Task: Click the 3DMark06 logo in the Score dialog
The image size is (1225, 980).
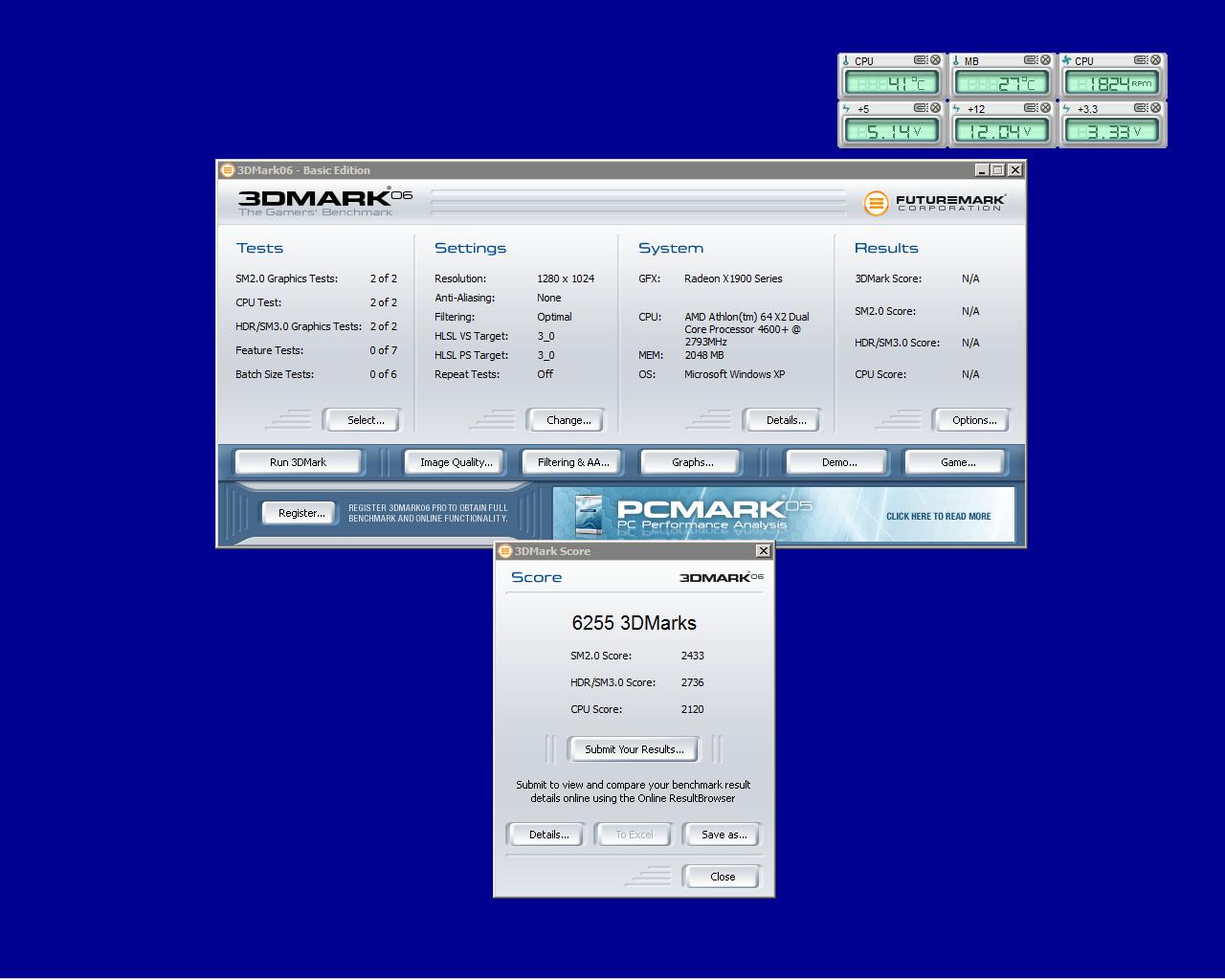Action: [722, 577]
